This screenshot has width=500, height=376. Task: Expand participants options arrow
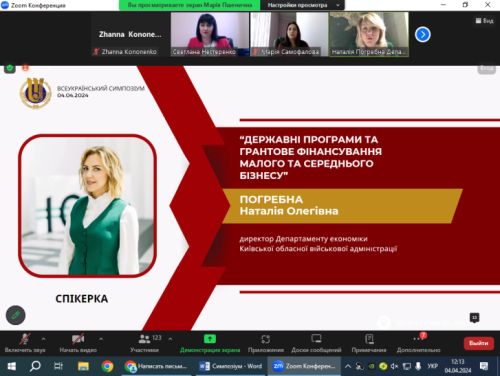tap(170, 339)
